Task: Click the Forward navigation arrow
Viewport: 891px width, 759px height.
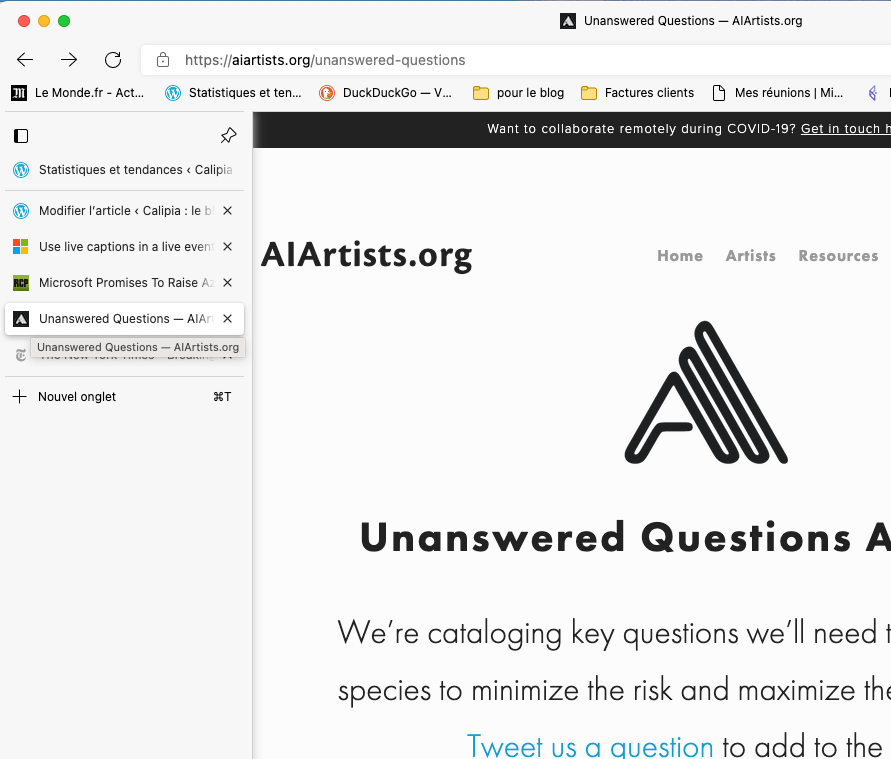Action: (69, 60)
